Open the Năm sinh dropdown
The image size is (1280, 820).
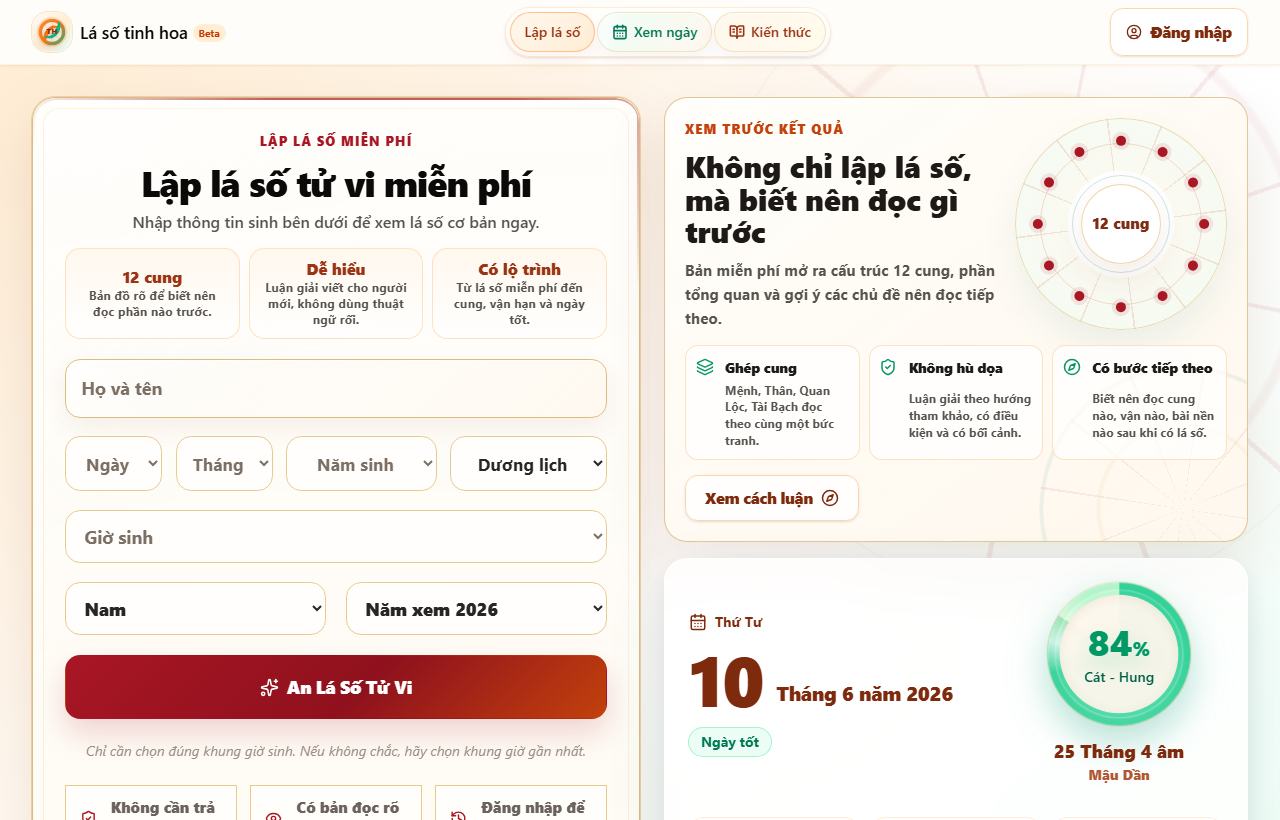[x=362, y=464]
